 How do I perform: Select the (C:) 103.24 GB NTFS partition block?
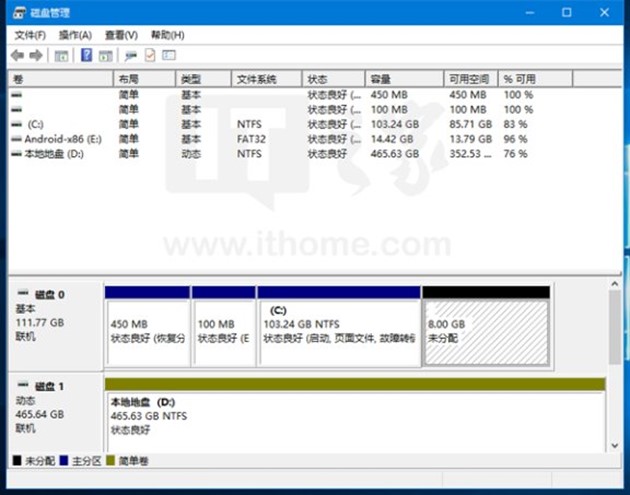click(338, 331)
